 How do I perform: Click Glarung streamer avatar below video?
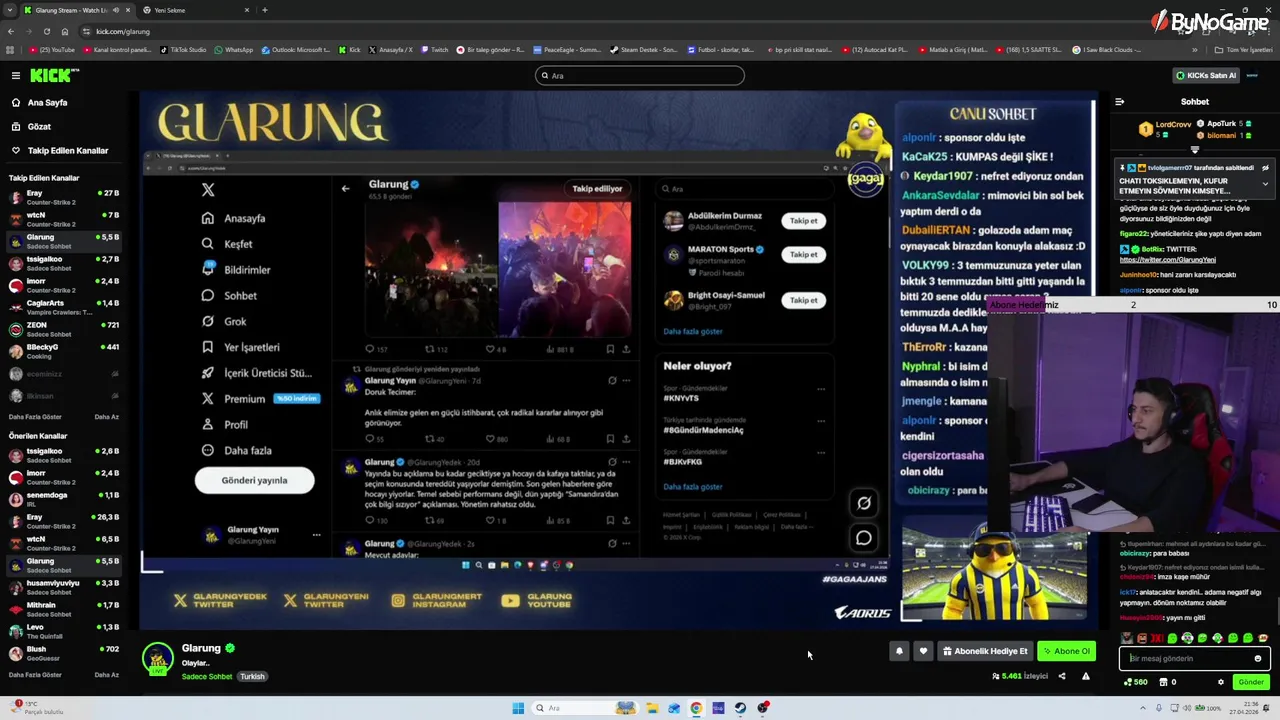click(157, 658)
